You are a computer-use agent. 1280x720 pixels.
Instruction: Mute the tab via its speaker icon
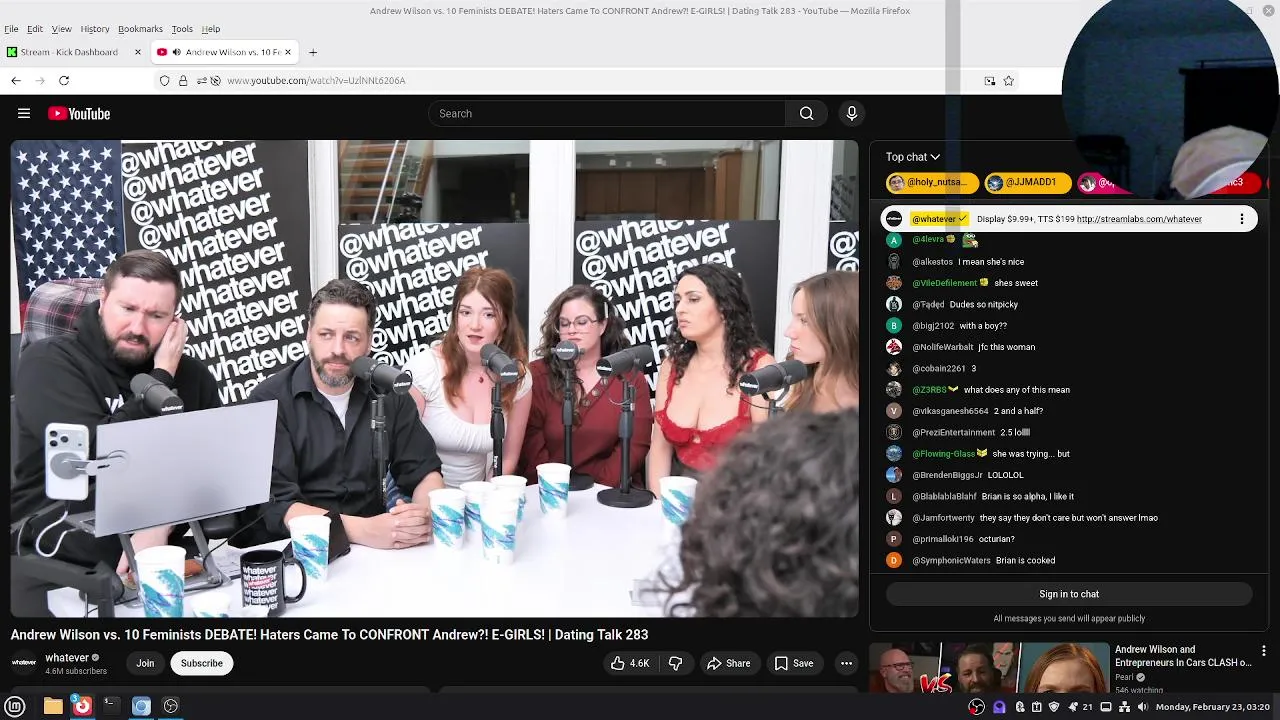point(176,52)
